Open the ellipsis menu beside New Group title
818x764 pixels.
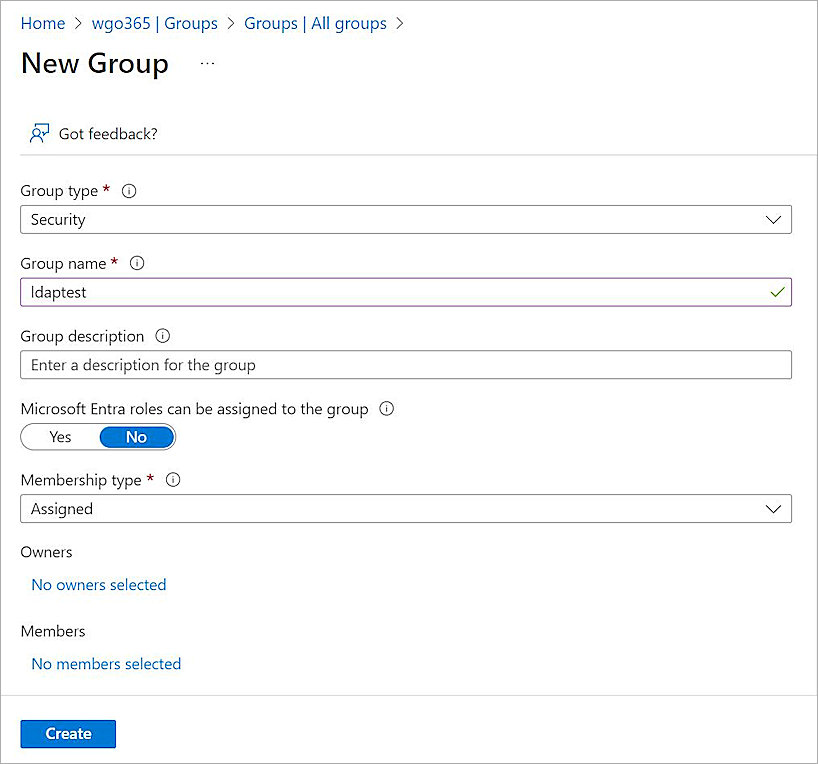207,63
